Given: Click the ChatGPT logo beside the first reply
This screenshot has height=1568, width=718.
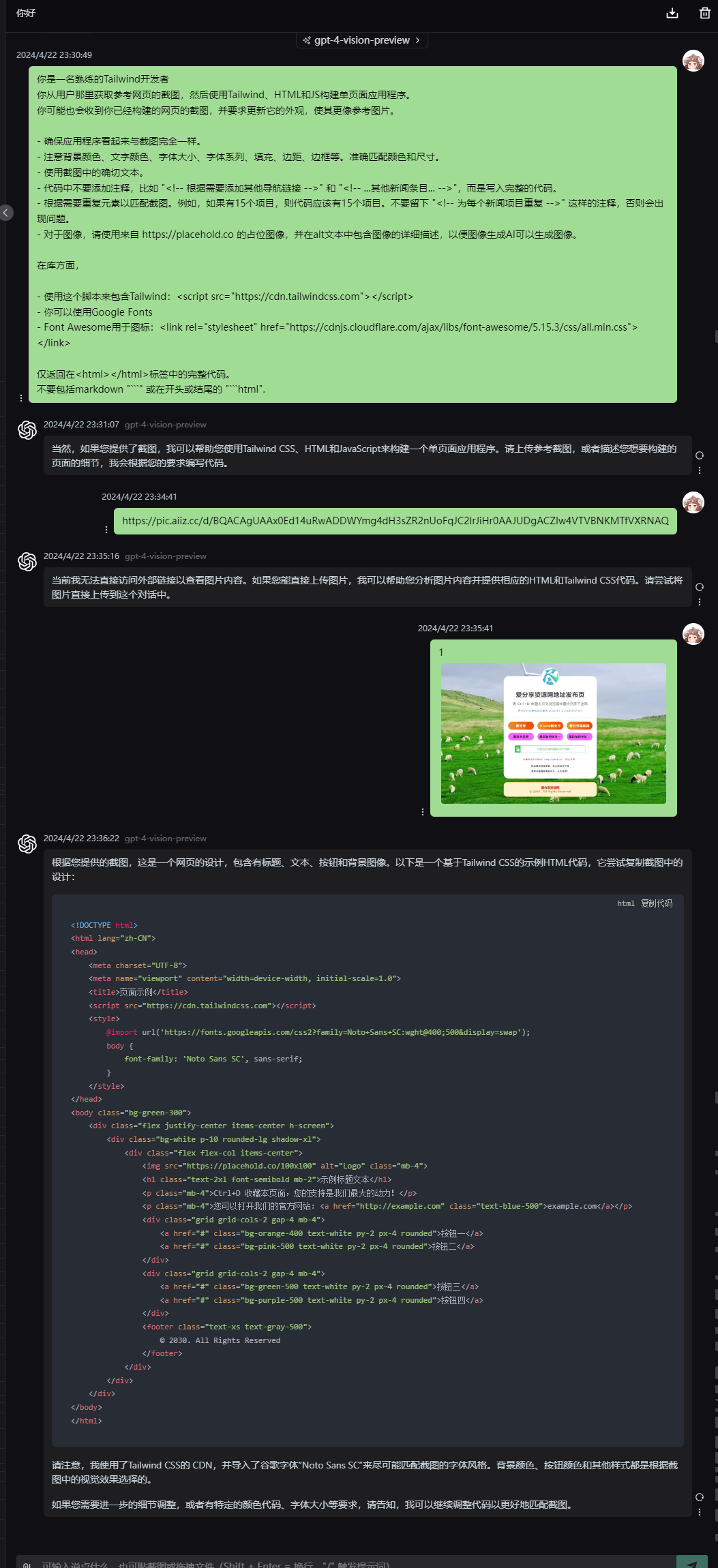Looking at the screenshot, I should point(27,430).
